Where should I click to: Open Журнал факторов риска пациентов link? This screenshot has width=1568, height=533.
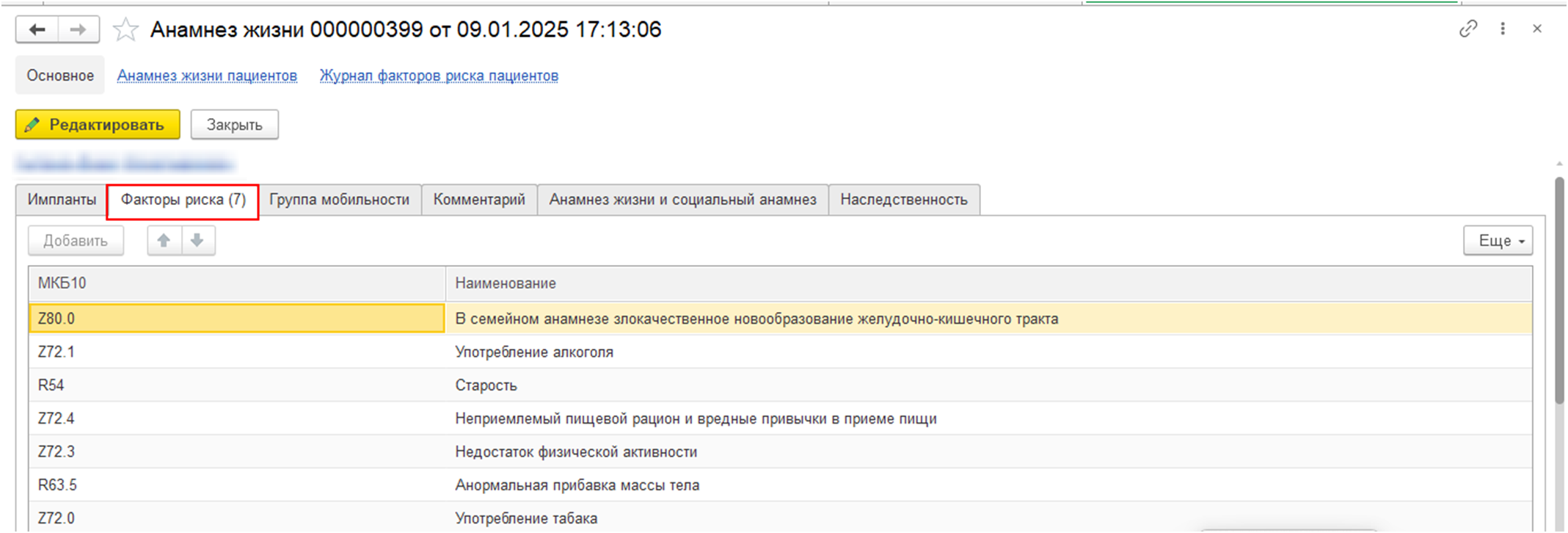click(439, 76)
